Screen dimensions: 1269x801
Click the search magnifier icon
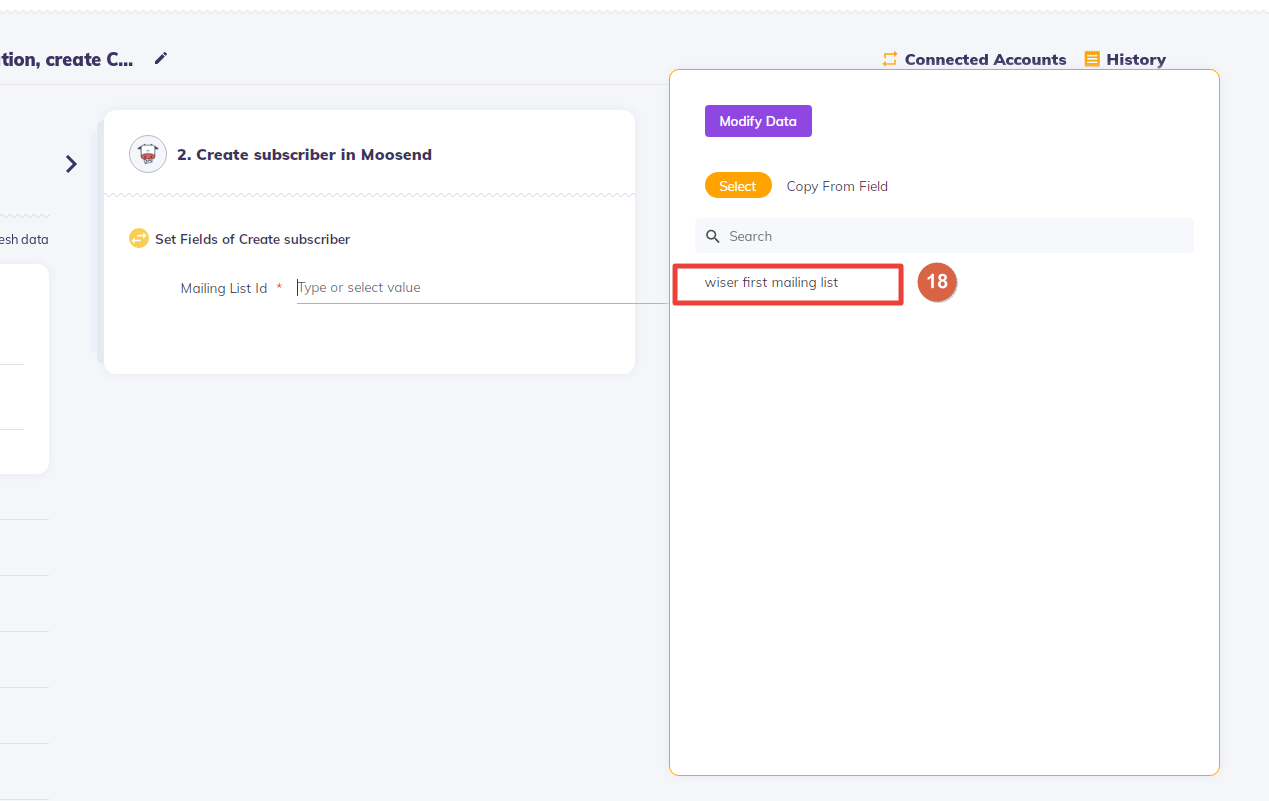click(713, 236)
